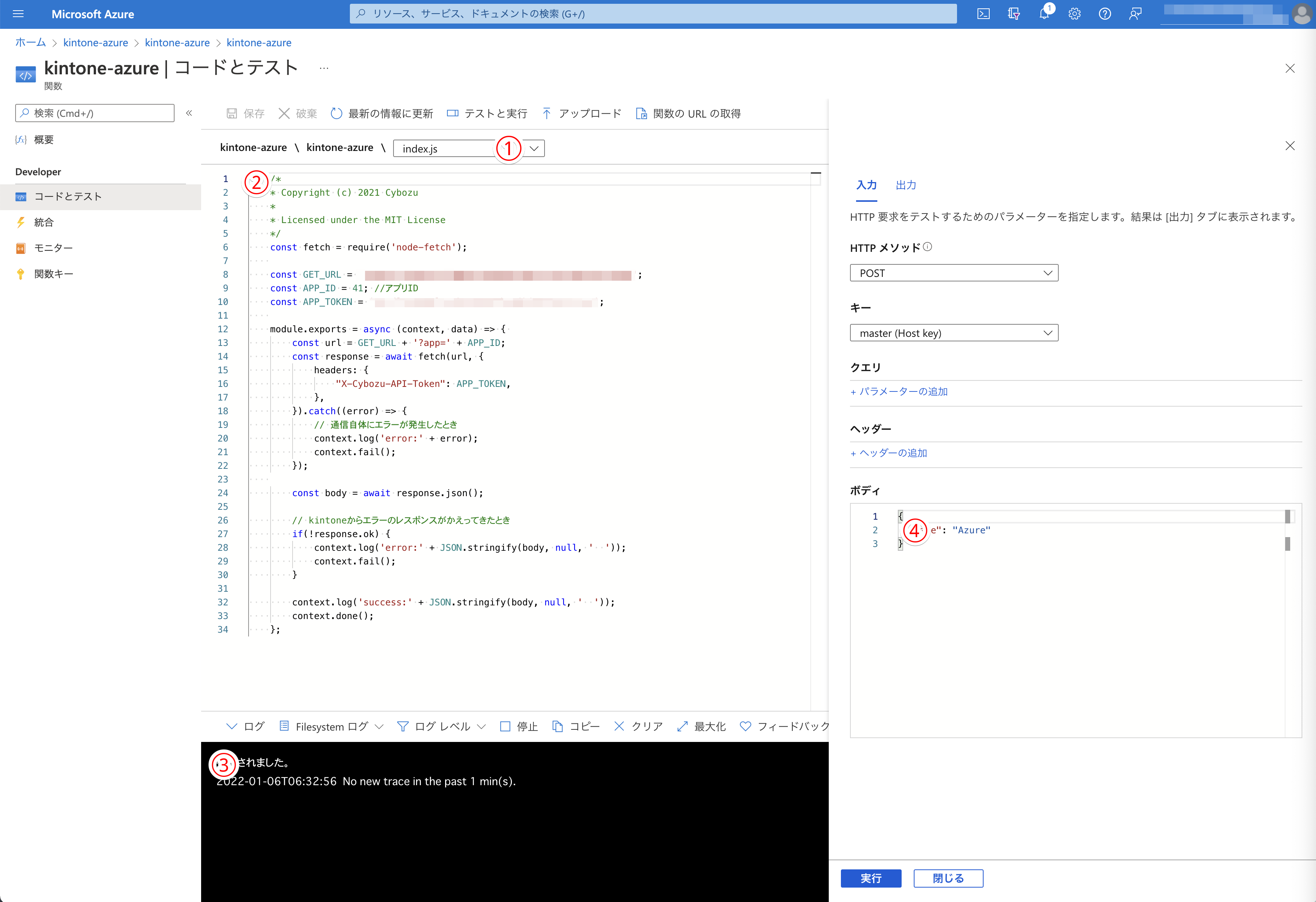
Task: Open the ログ レベル dropdown
Action: click(x=442, y=726)
